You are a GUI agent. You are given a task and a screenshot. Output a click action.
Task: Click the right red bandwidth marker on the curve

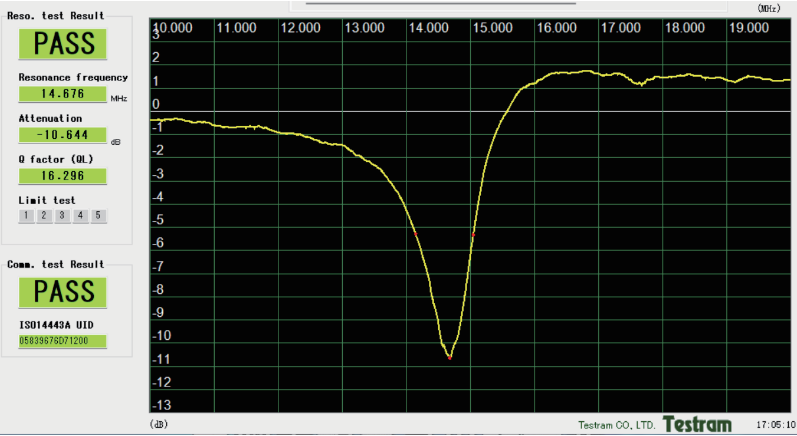[473, 233]
